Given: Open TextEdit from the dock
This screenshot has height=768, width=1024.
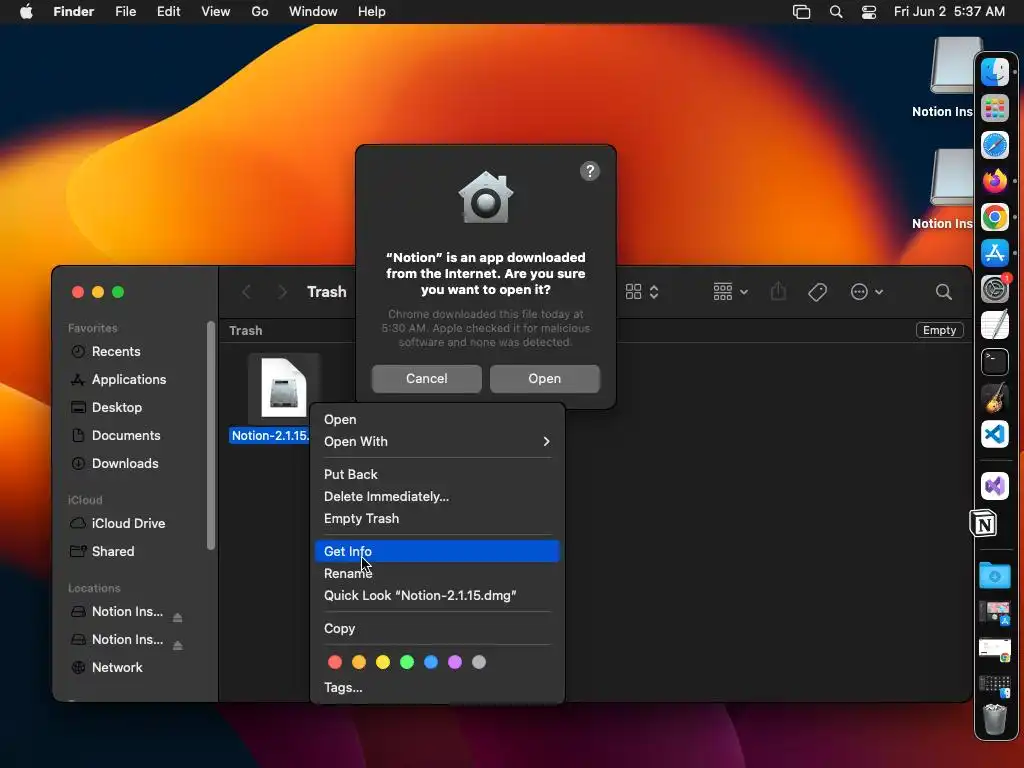Looking at the screenshot, I should click(995, 325).
